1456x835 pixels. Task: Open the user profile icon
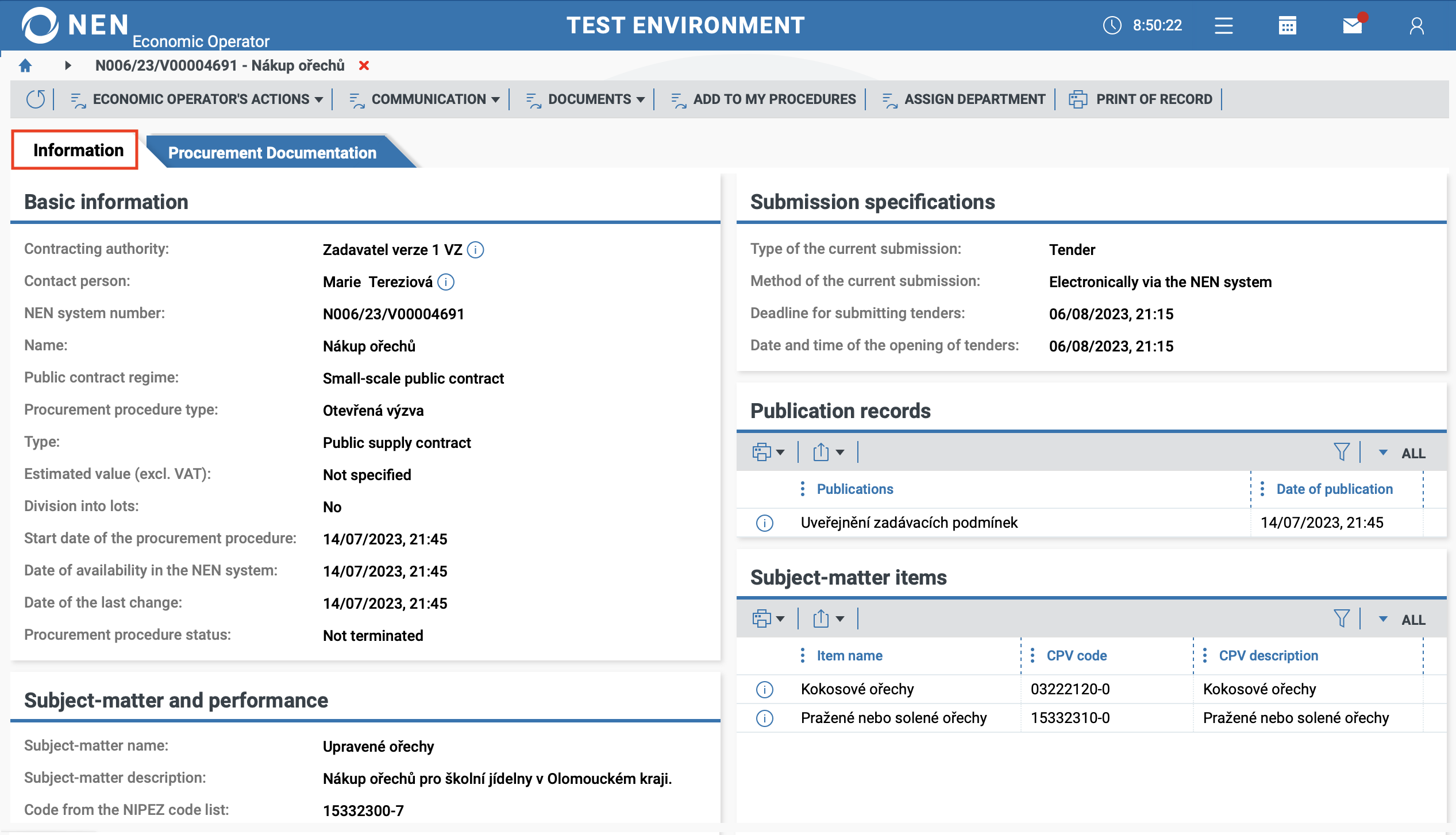(1416, 26)
